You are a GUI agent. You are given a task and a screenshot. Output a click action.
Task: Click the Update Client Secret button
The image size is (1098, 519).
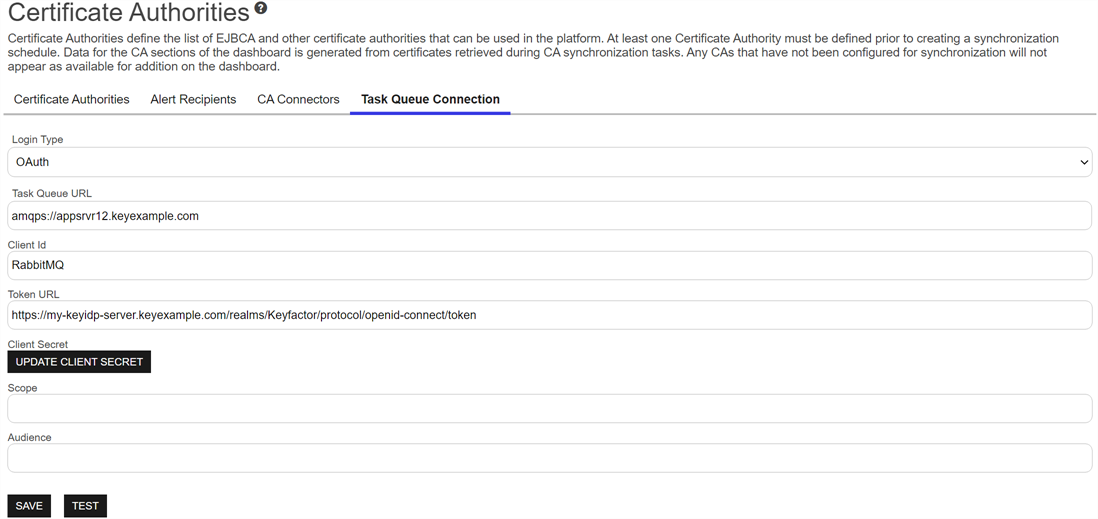79,362
